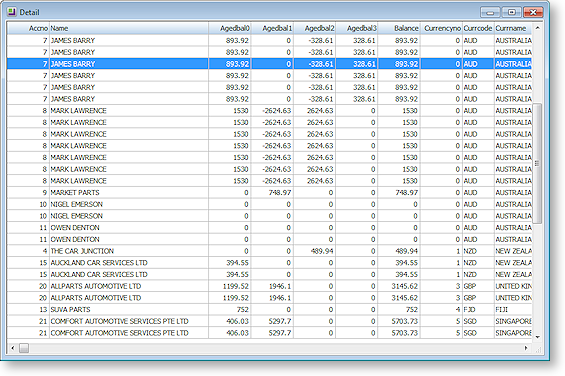Click the highlighted row's 893.92 Balance cell

(x=399, y=64)
